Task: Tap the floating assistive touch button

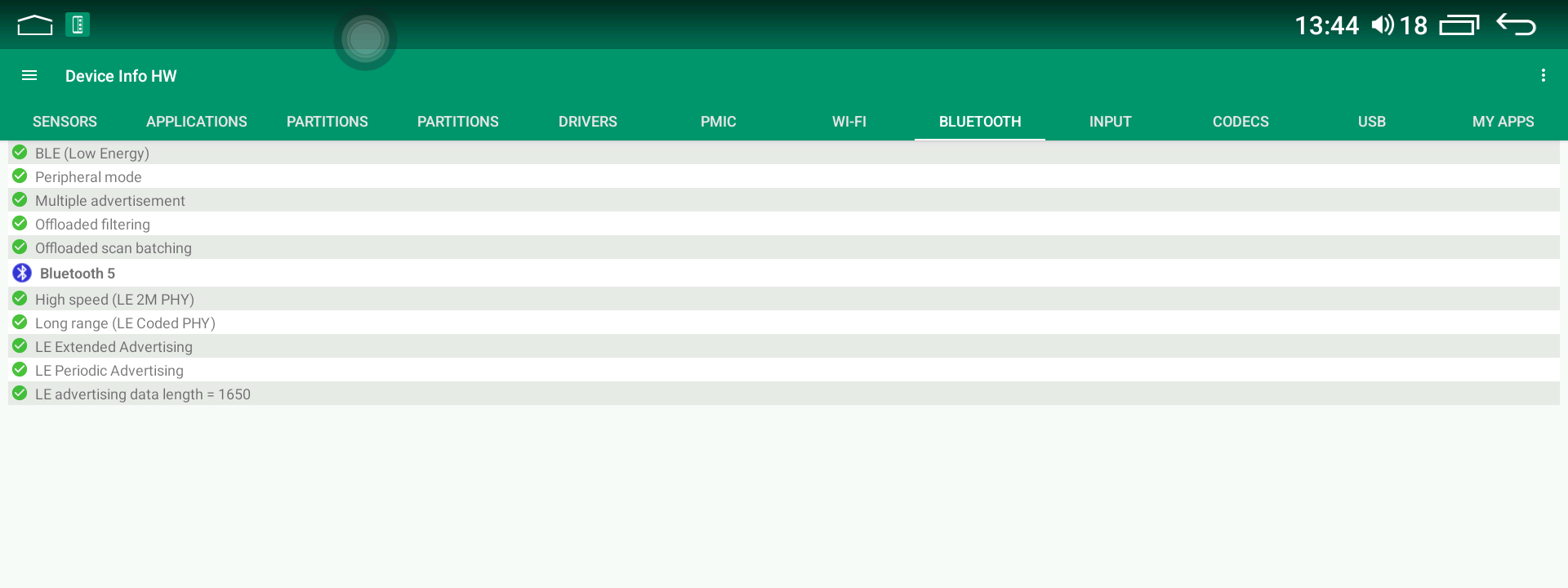Action: [365, 39]
